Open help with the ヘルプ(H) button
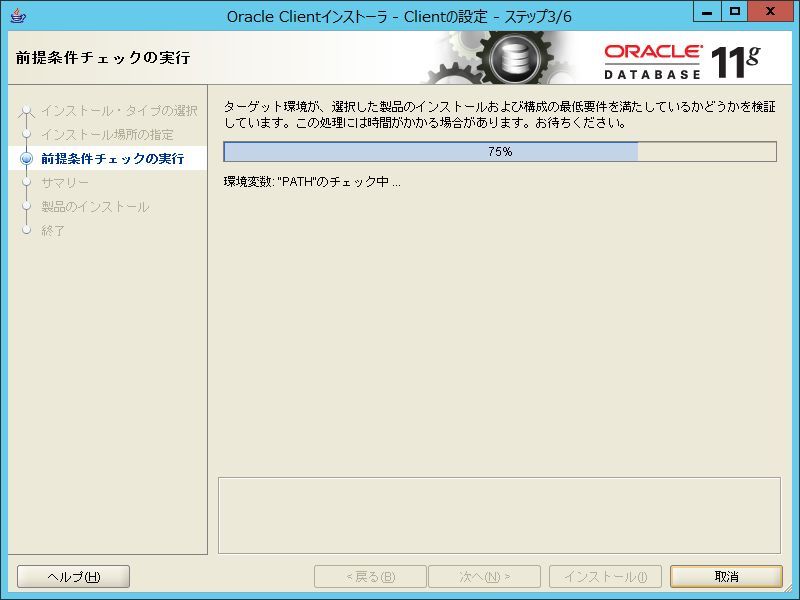The image size is (800, 600). coord(73,577)
